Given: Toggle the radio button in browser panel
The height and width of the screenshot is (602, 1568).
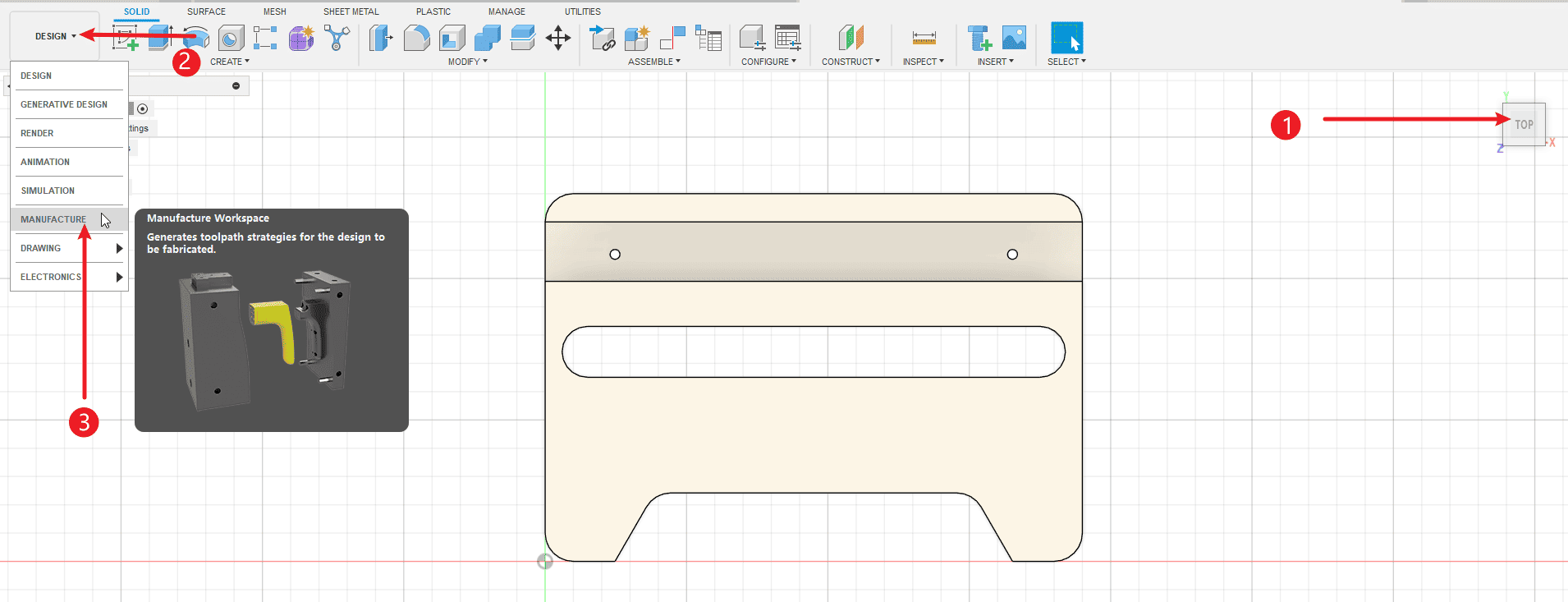Looking at the screenshot, I should pos(143,108).
